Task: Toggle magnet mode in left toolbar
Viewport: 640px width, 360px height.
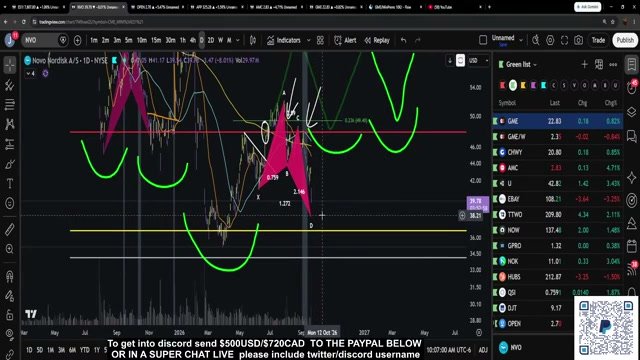Action: pos(10,276)
